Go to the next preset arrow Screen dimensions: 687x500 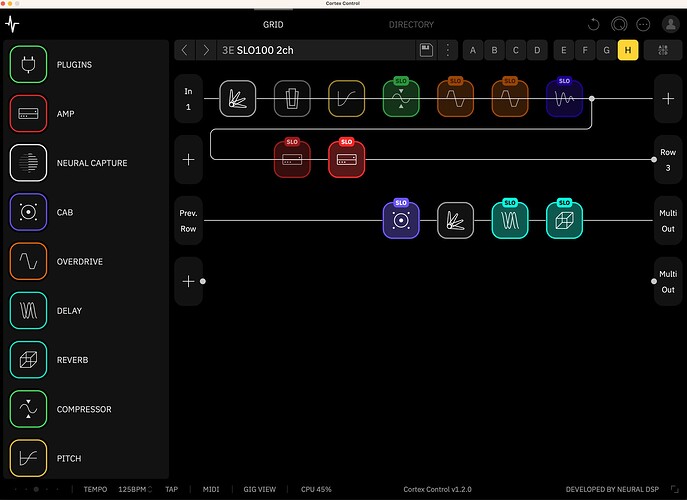pyautogui.click(x=206, y=50)
